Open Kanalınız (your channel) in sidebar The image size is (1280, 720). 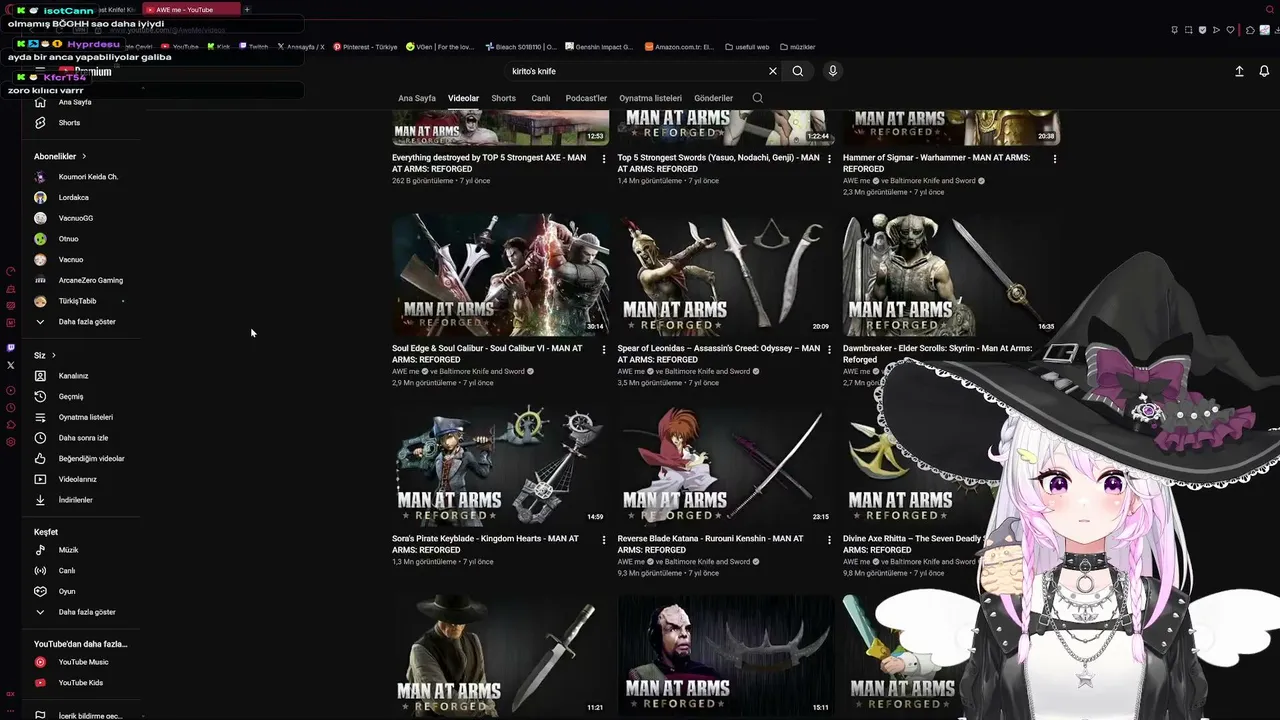point(73,376)
